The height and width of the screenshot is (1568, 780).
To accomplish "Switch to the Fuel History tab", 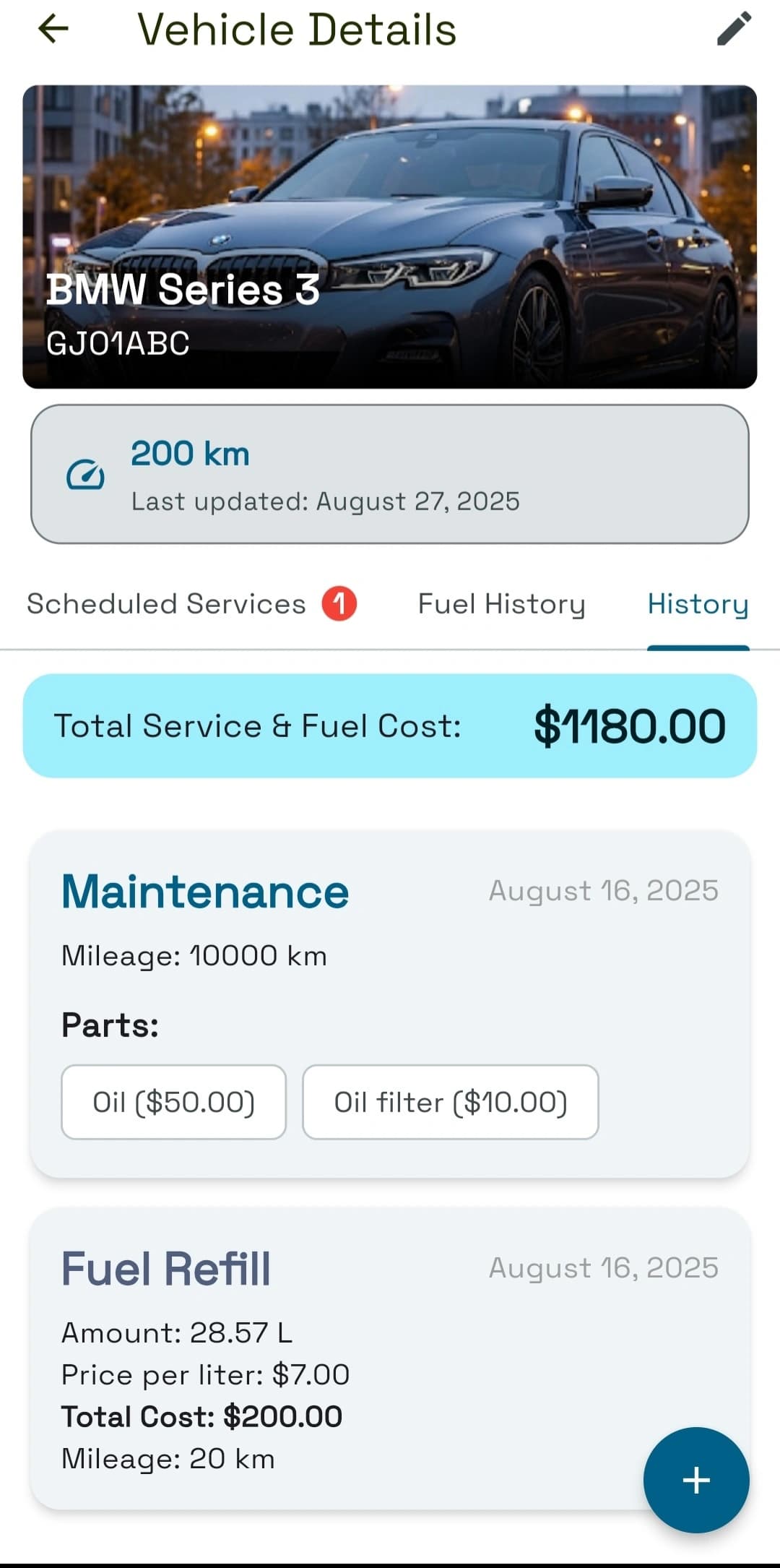I will coord(501,604).
